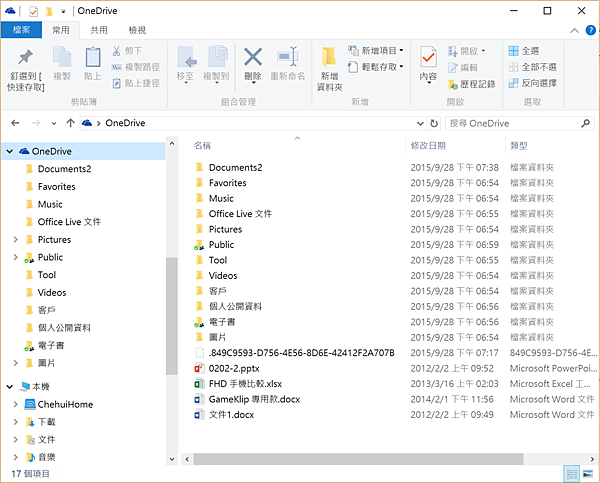Collapse the 本機 (This PC) node

10,387
